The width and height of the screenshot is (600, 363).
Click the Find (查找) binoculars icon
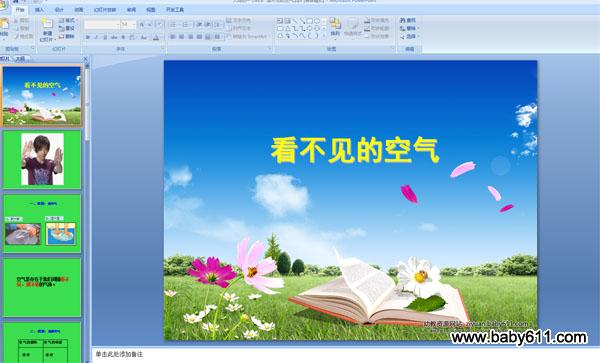[403, 20]
